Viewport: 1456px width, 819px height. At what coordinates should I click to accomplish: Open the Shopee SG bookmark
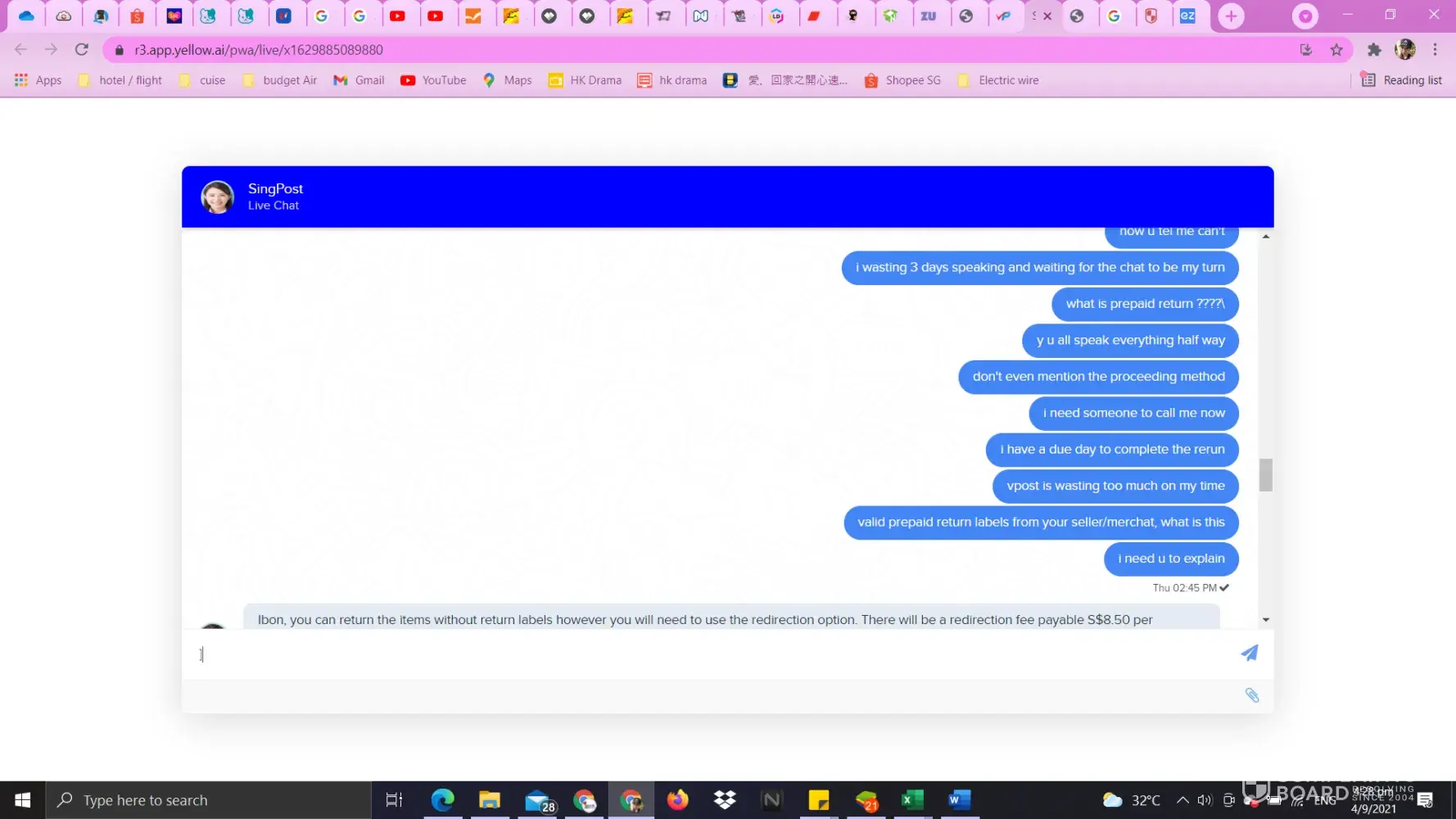(902, 80)
